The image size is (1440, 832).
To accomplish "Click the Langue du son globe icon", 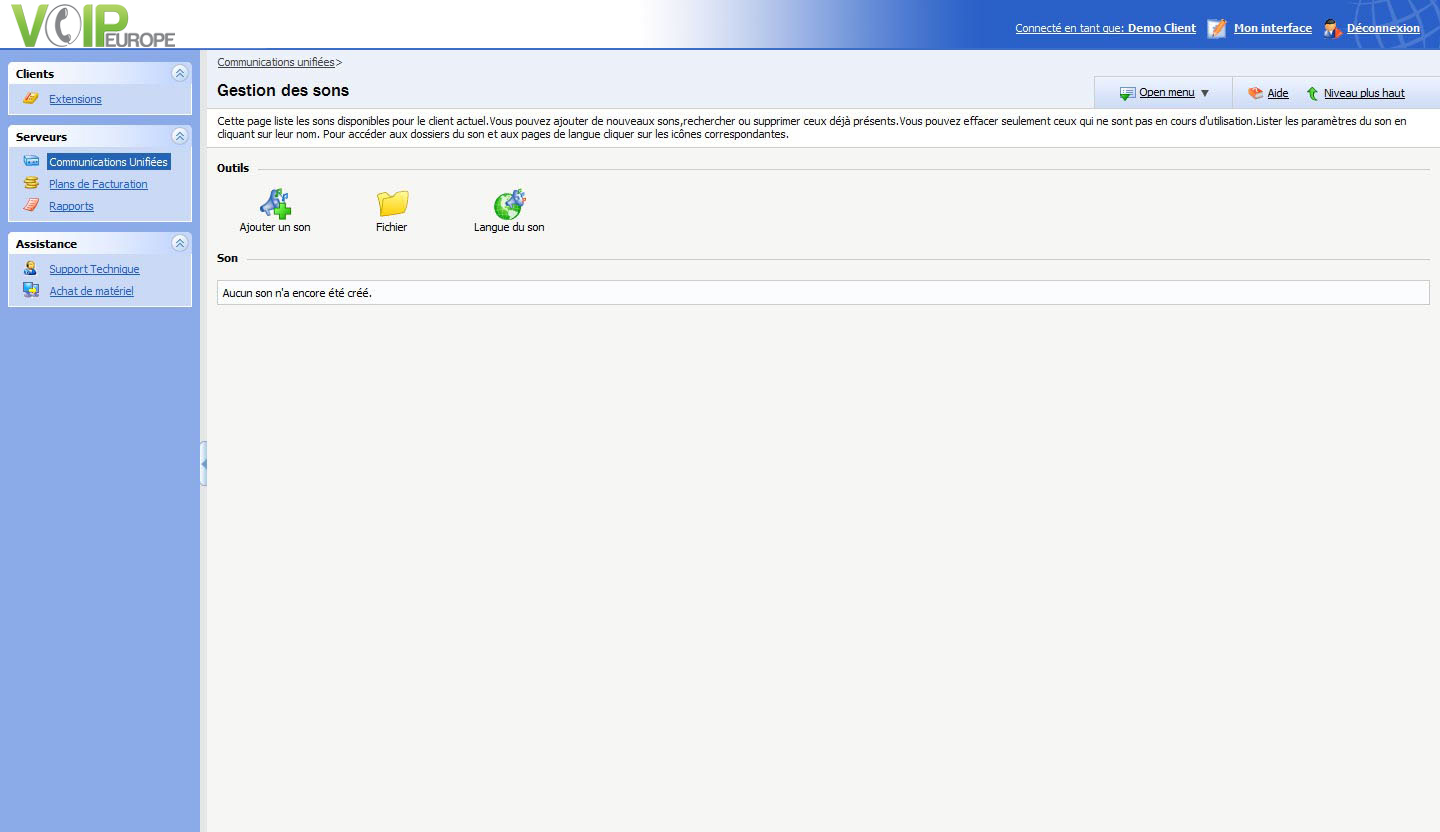I will click(509, 204).
